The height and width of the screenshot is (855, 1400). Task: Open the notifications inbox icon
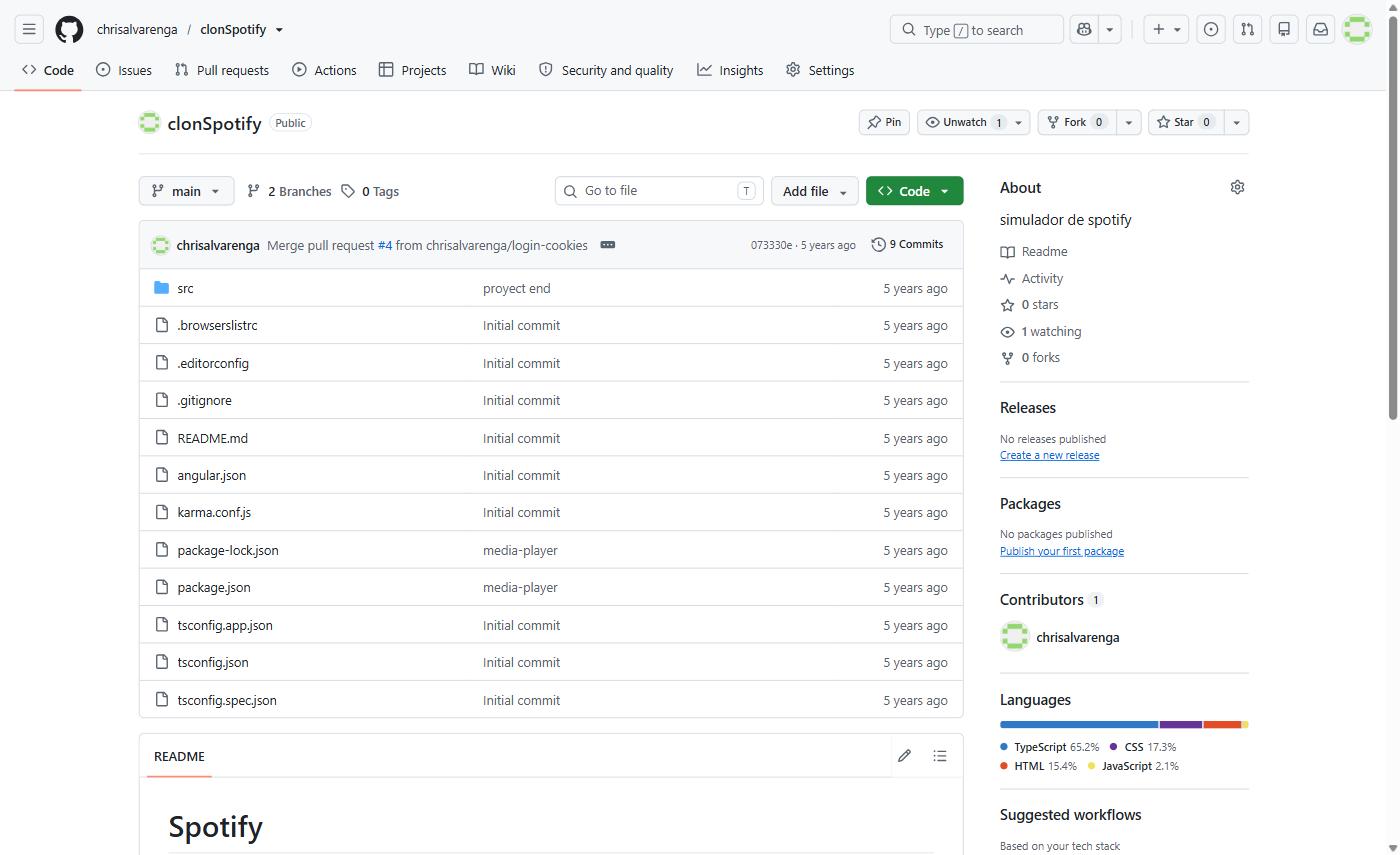[1320, 29]
